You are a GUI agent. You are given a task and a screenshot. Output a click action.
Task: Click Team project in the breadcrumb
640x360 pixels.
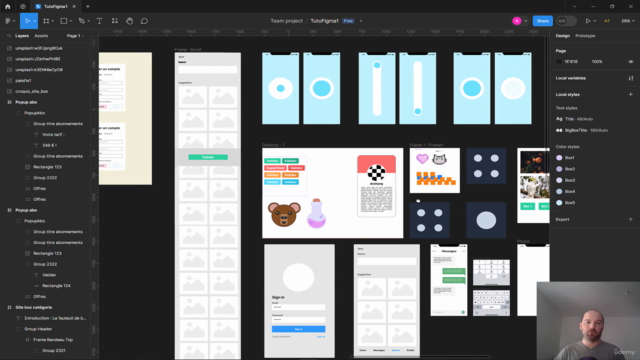click(287, 21)
